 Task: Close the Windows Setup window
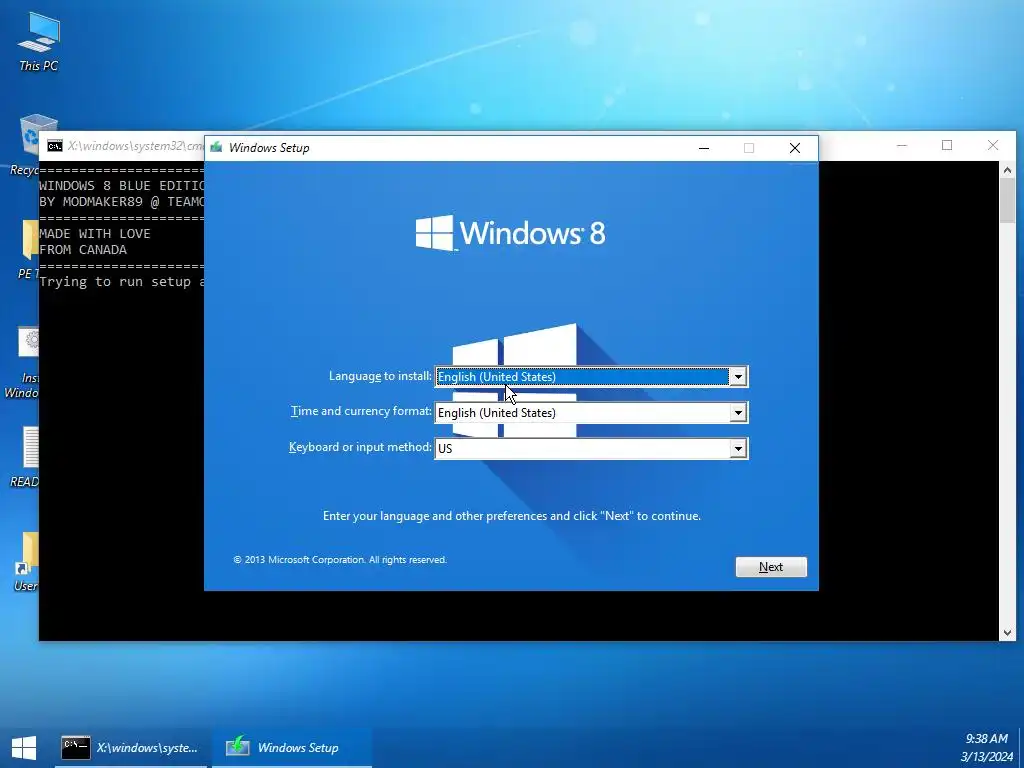(795, 148)
